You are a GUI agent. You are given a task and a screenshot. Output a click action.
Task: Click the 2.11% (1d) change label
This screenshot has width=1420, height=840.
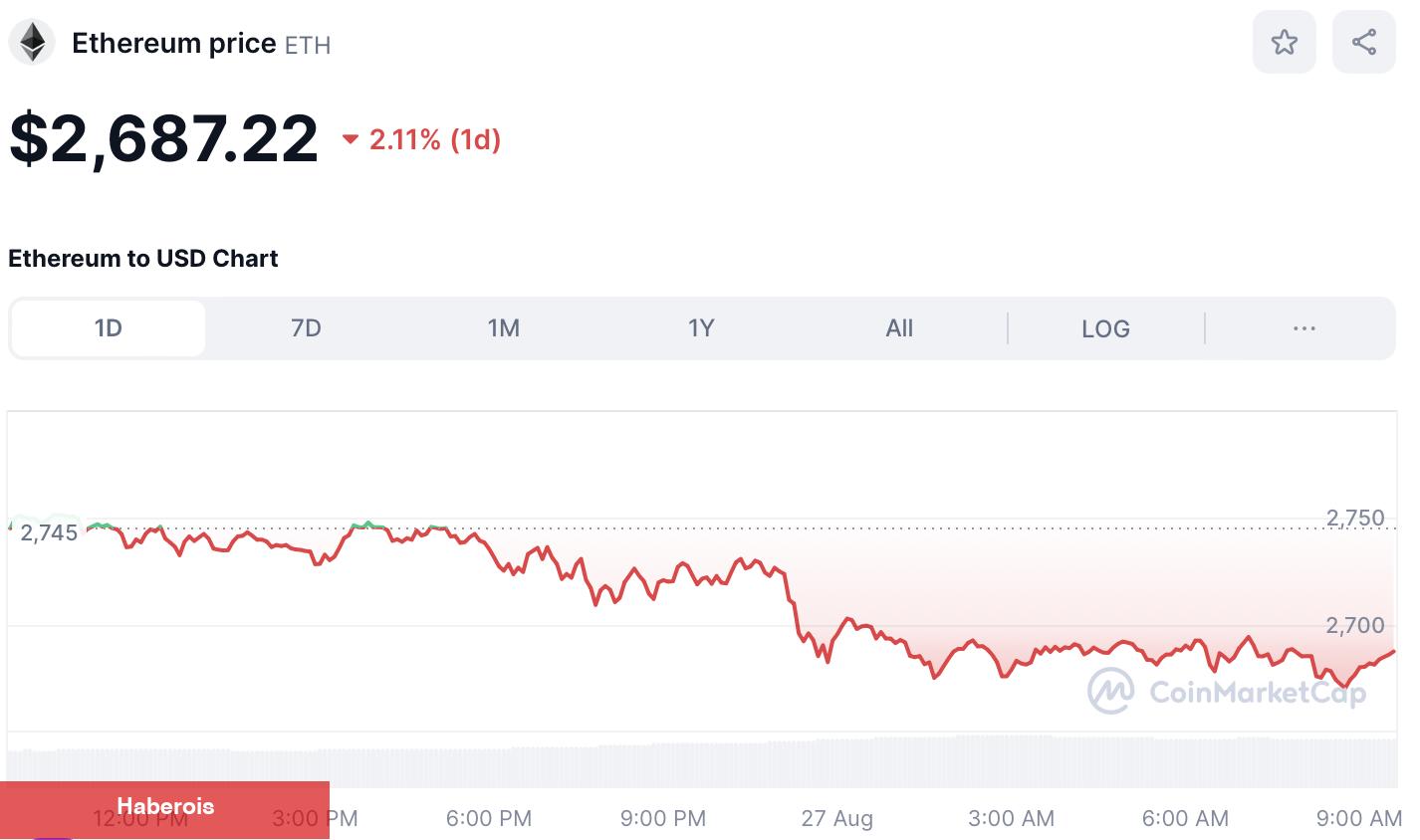tap(435, 139)
